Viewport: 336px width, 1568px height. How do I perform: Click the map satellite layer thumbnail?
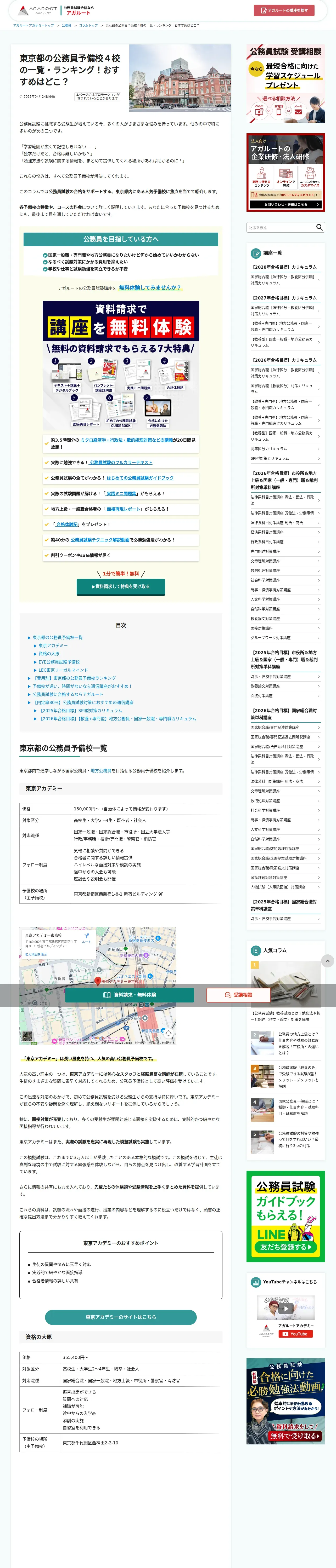pos(27,1037)
